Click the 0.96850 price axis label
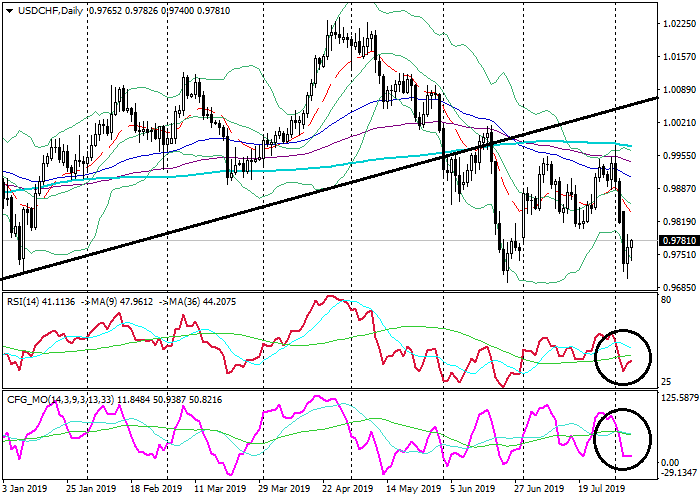 click(x=678, y=287)
